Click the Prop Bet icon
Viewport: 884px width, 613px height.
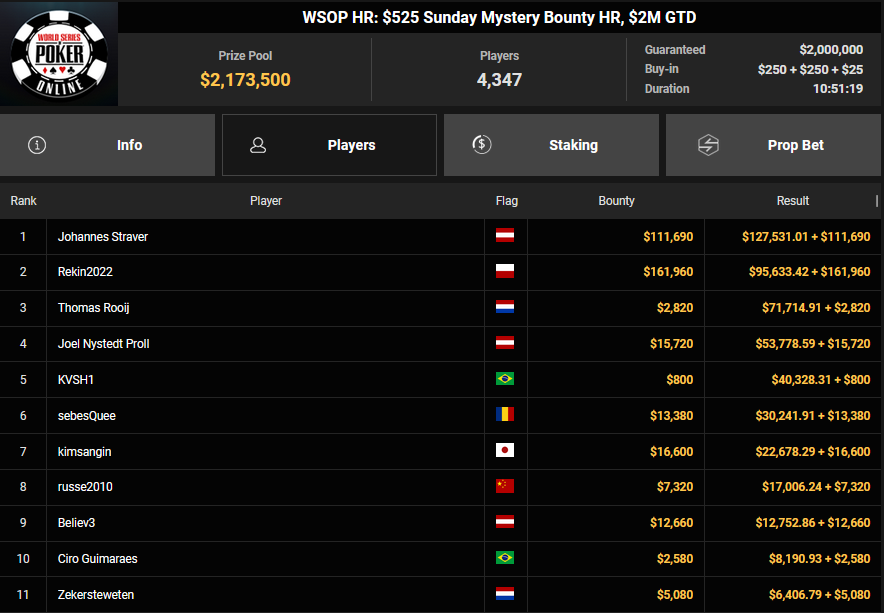click(708, 145)
